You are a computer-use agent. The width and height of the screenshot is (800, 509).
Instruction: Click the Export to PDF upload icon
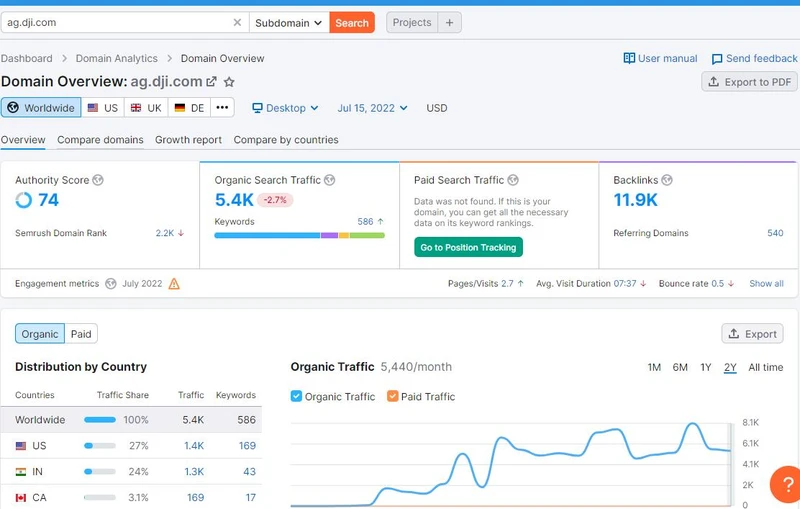pos(714,82)
